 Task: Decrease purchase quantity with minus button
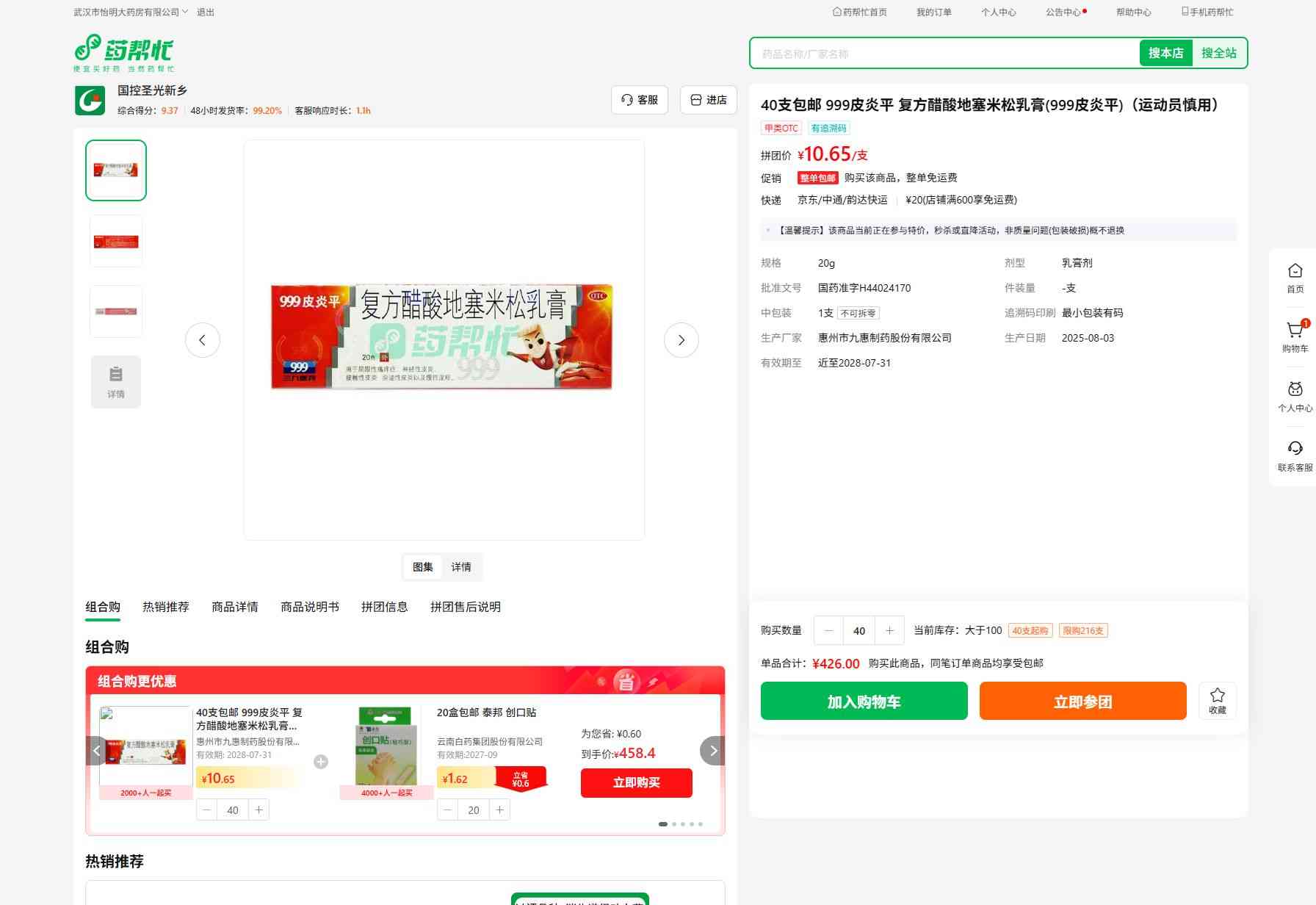(x=829, y=630)
